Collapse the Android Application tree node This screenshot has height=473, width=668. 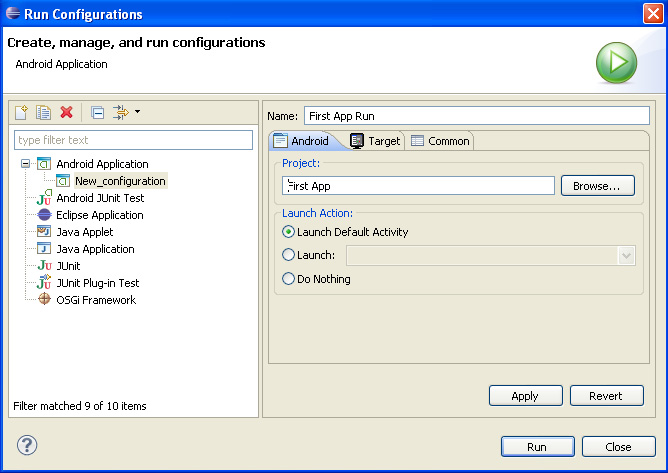click(x=26, y=164)
